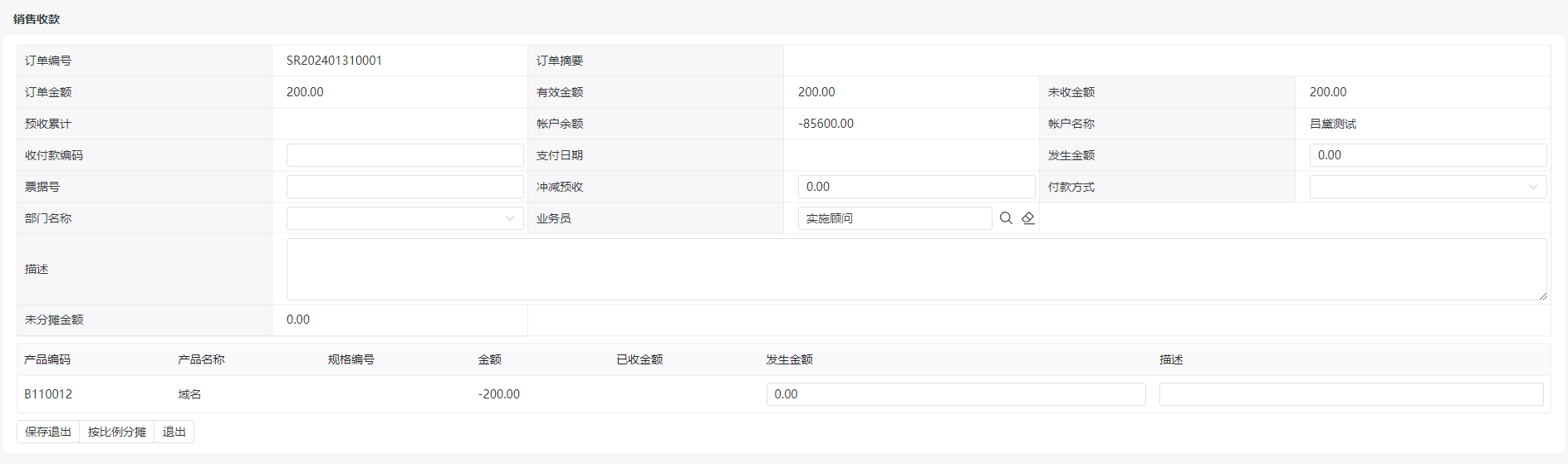Click the 描述 table column header
This screenshot has width=1568, height=464.
tap(1171, 359)
